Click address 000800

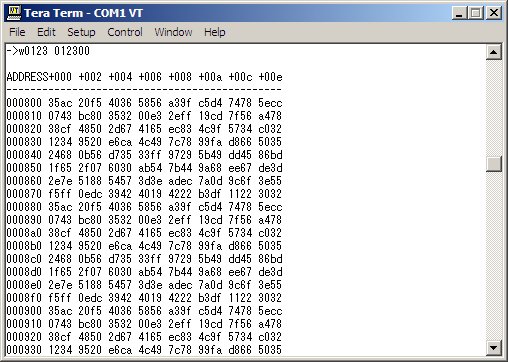pyautogui.click(x=24, y=103)
